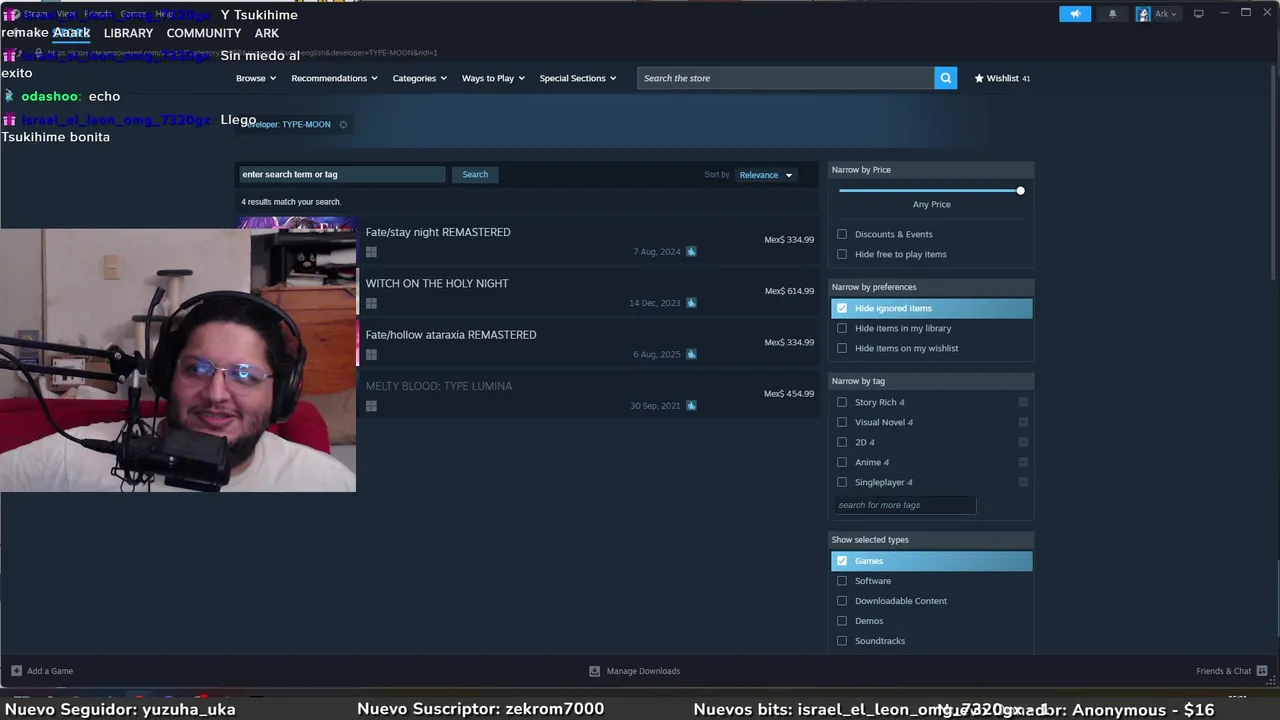
Task: Exclude the 2D tag icon
Action: pos(1023,442)
